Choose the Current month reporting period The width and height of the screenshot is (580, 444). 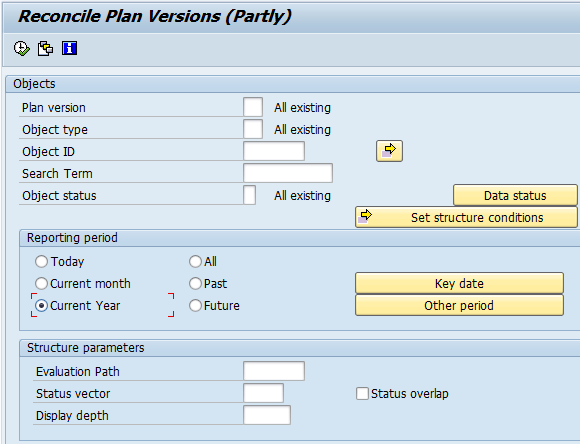point(41,284)
